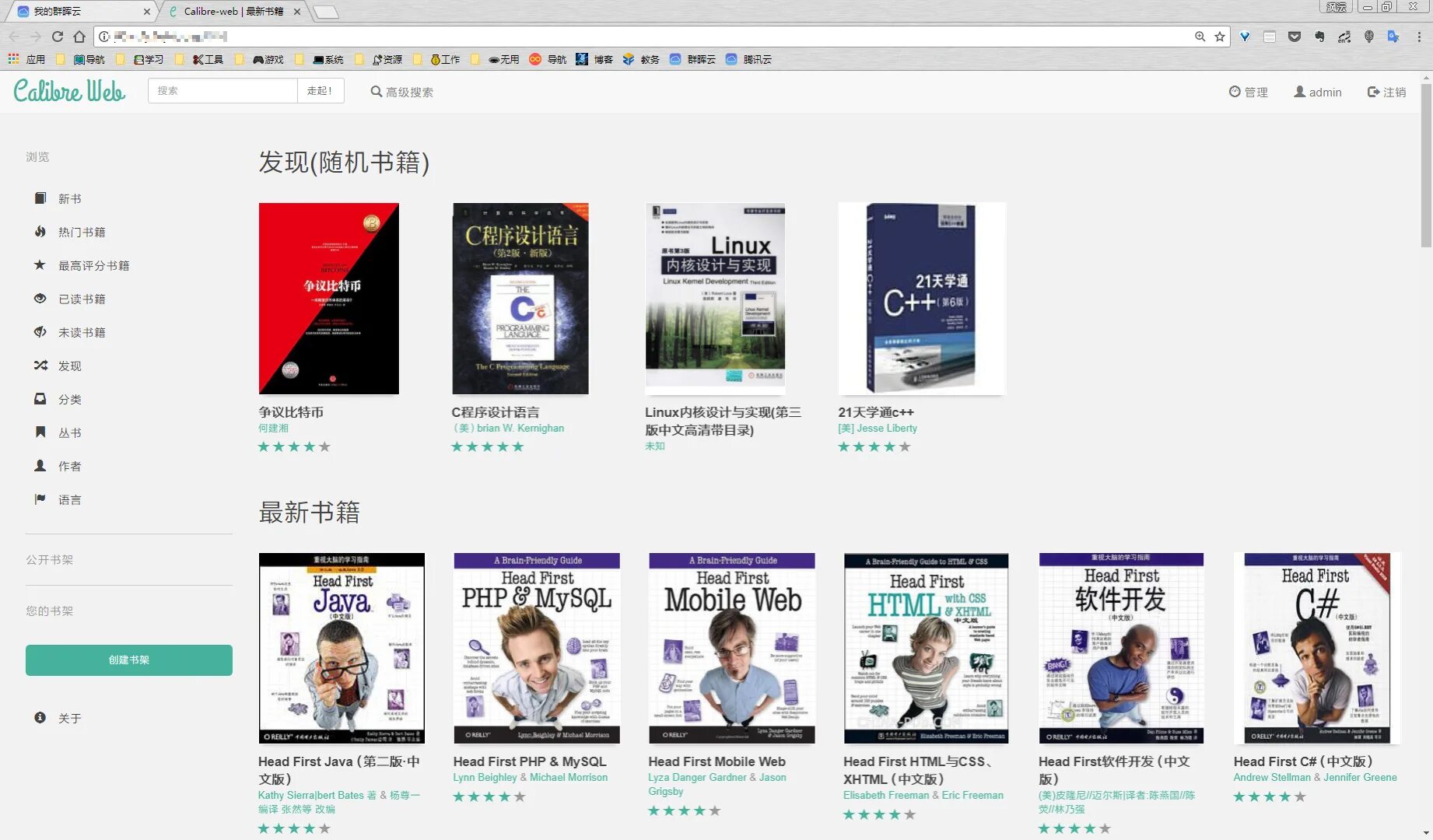Click the logout icon beside 注销
Image resolution: width=1433 pixels, height=840 pixels.
pyautogui.click(x=1373, y=92)
